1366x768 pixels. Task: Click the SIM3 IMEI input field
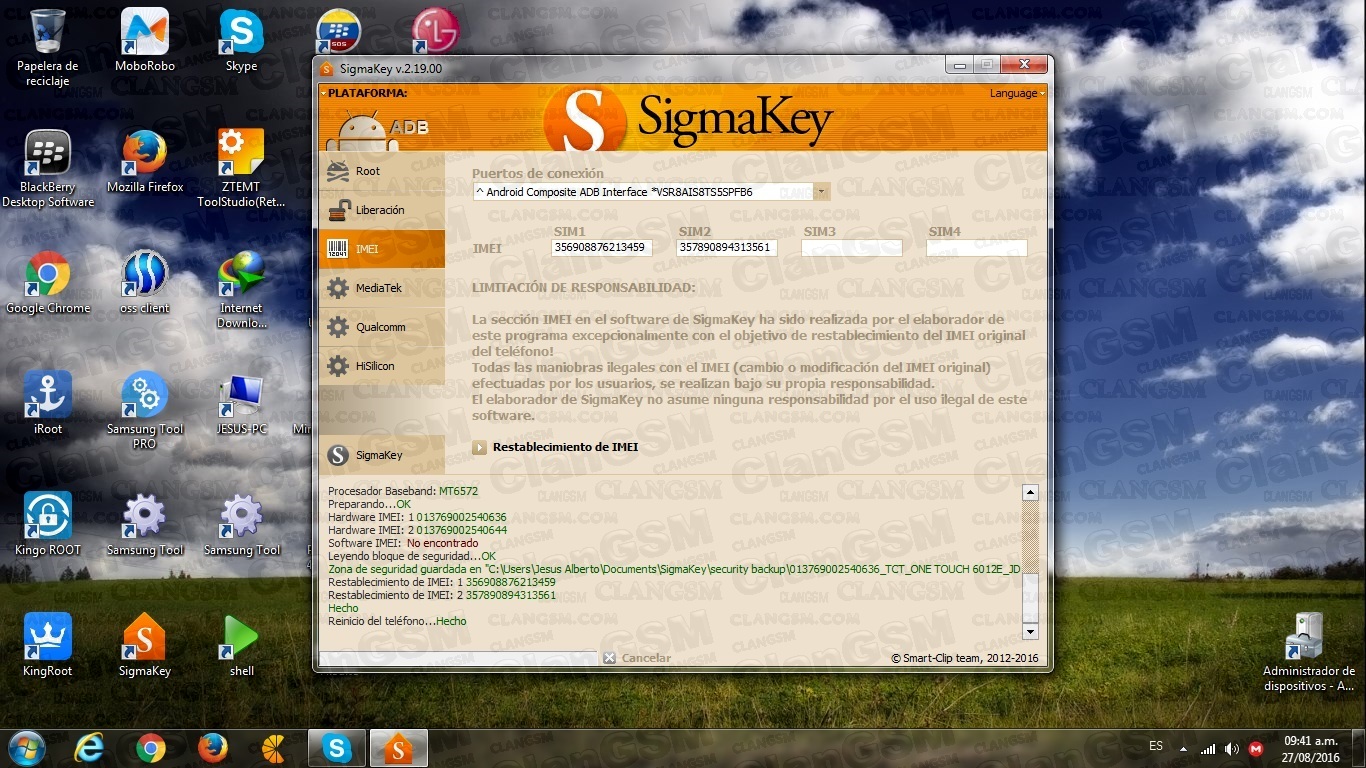852,247
